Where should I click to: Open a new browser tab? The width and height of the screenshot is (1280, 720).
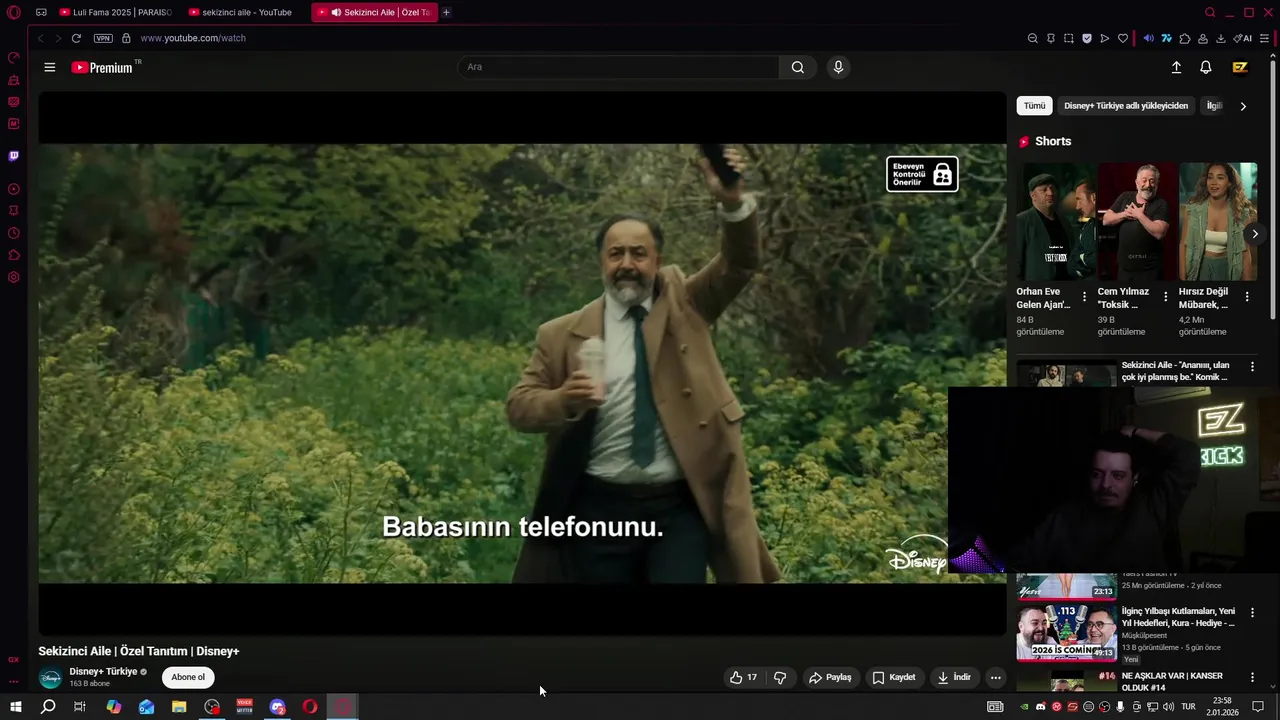click(x=446, y=12)
